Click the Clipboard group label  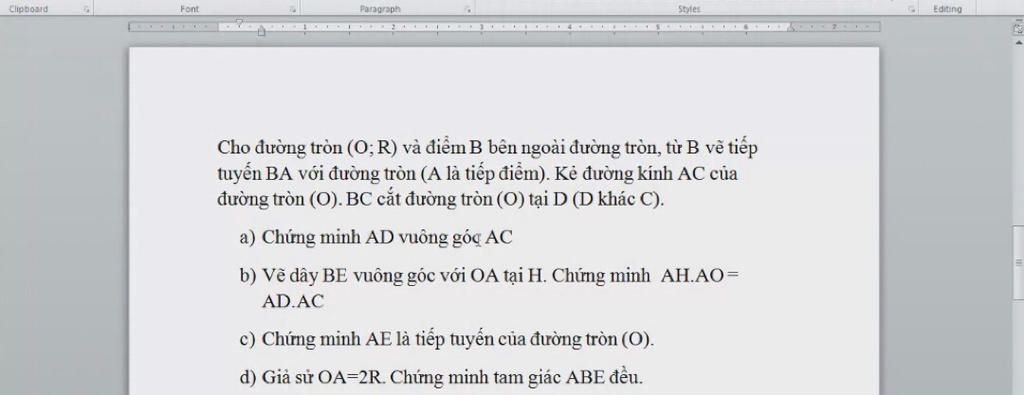pyautogui.click(x=28, y=9)
